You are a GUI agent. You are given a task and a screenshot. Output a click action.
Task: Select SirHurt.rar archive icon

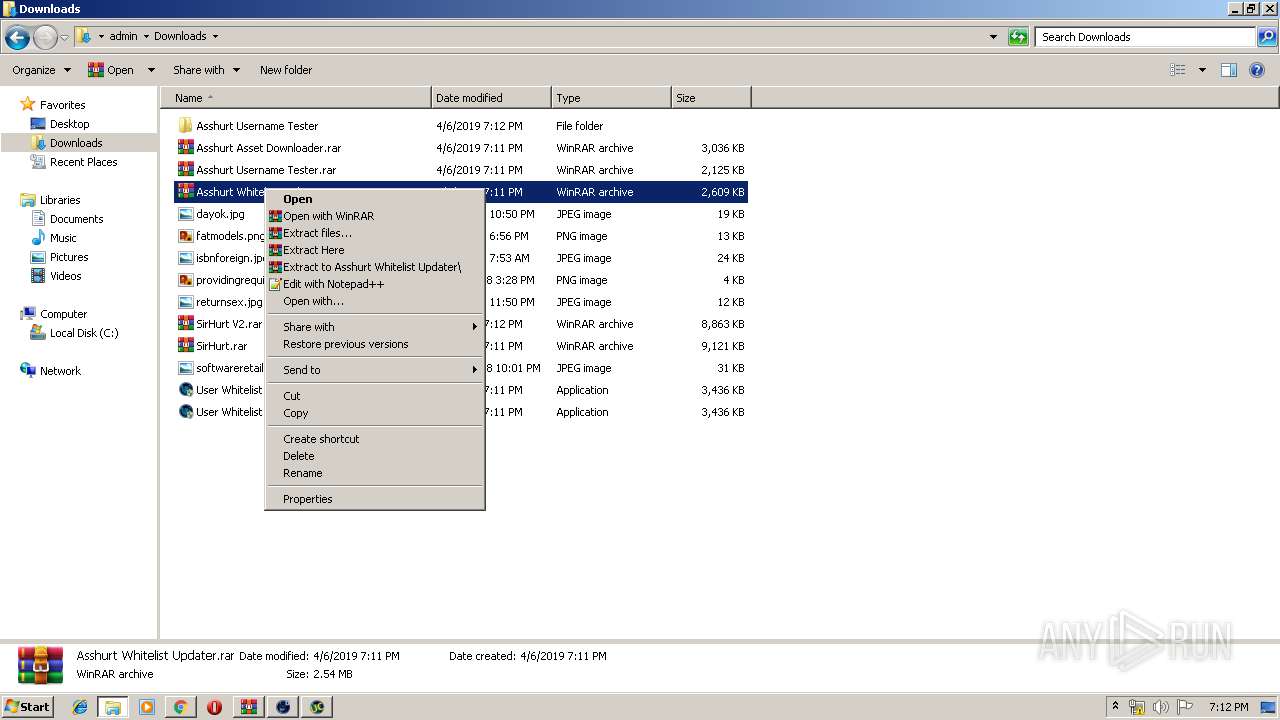coord(185,346)
